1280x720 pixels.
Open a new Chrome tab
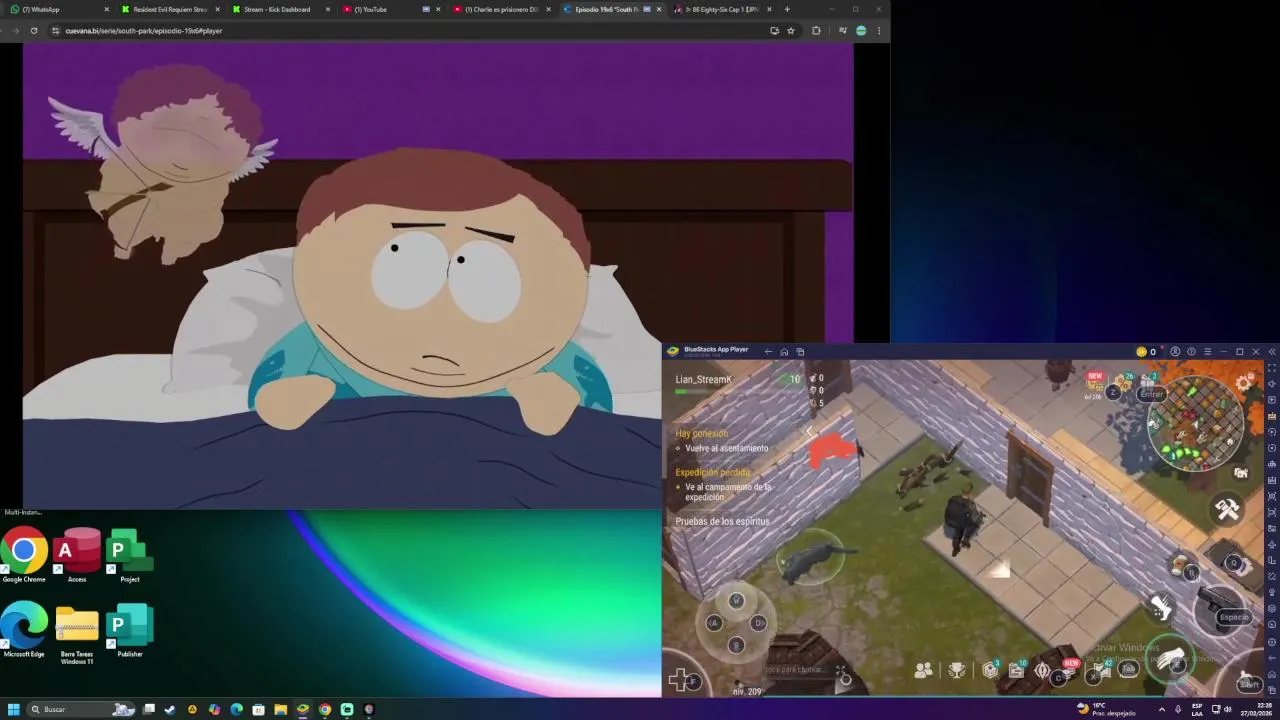[x=787, y=9]
